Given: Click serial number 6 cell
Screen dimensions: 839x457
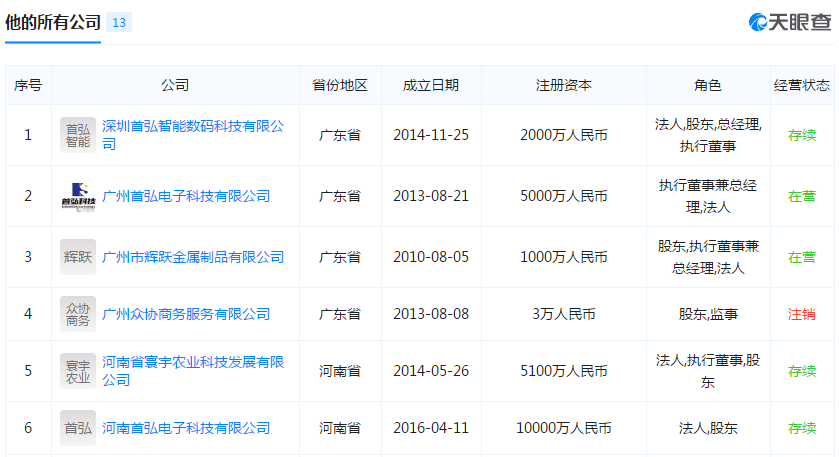Looking at the screenshot, I should pyautogui.click(x=28, y=428).
